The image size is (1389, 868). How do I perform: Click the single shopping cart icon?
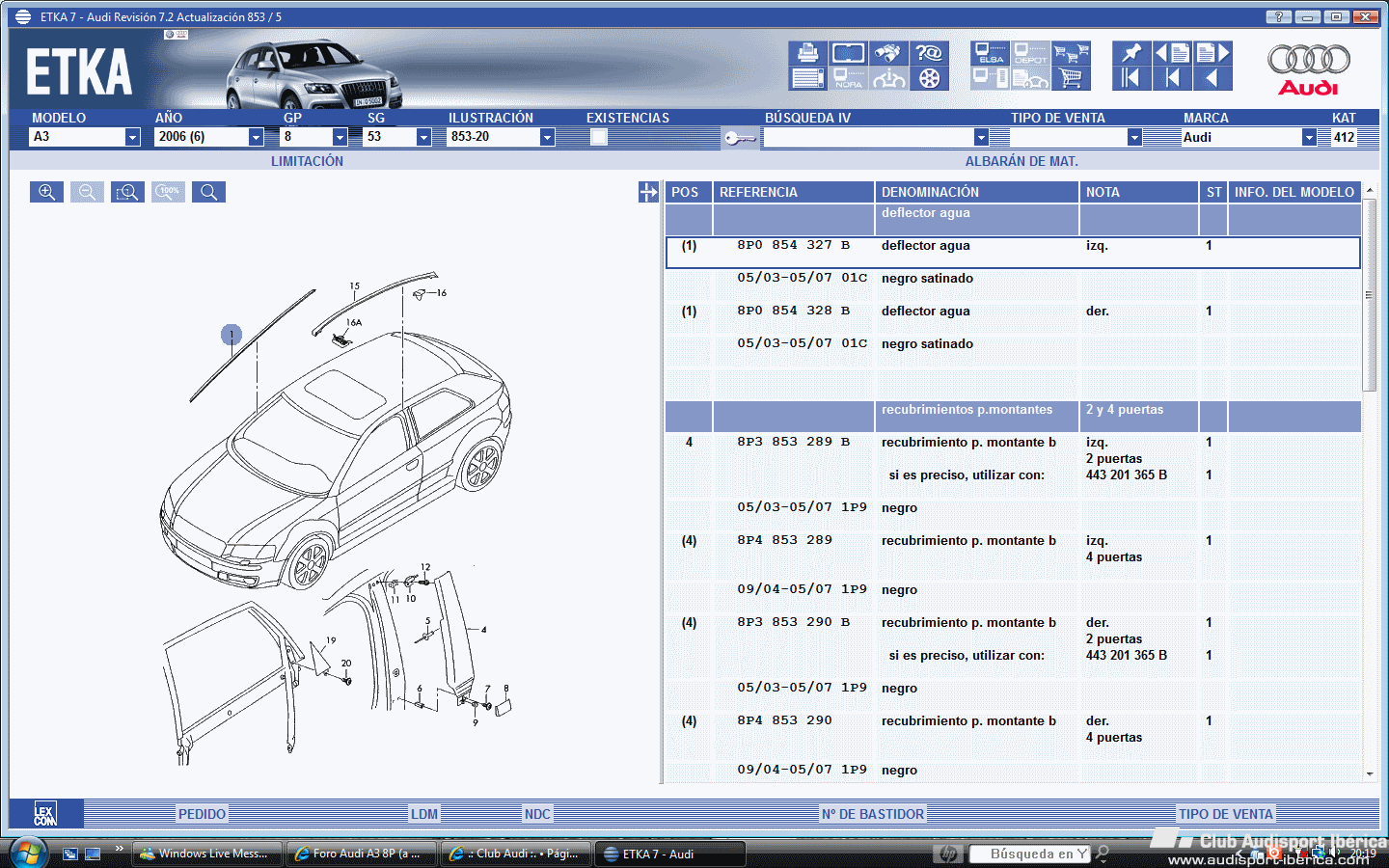point(1071,78)
